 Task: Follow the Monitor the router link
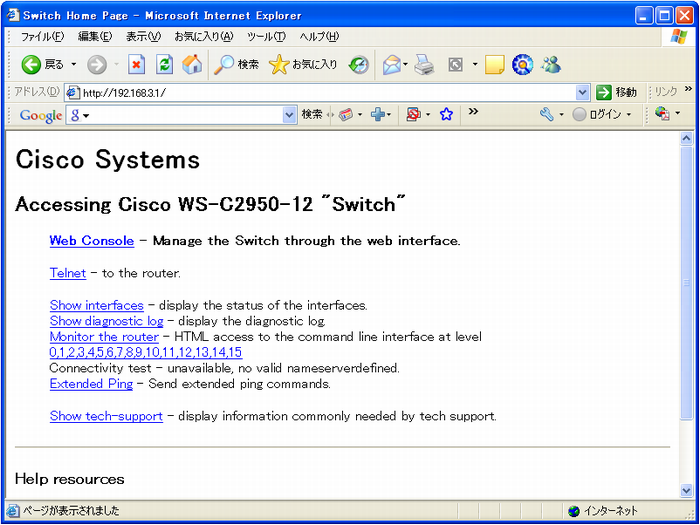(104, 337)
